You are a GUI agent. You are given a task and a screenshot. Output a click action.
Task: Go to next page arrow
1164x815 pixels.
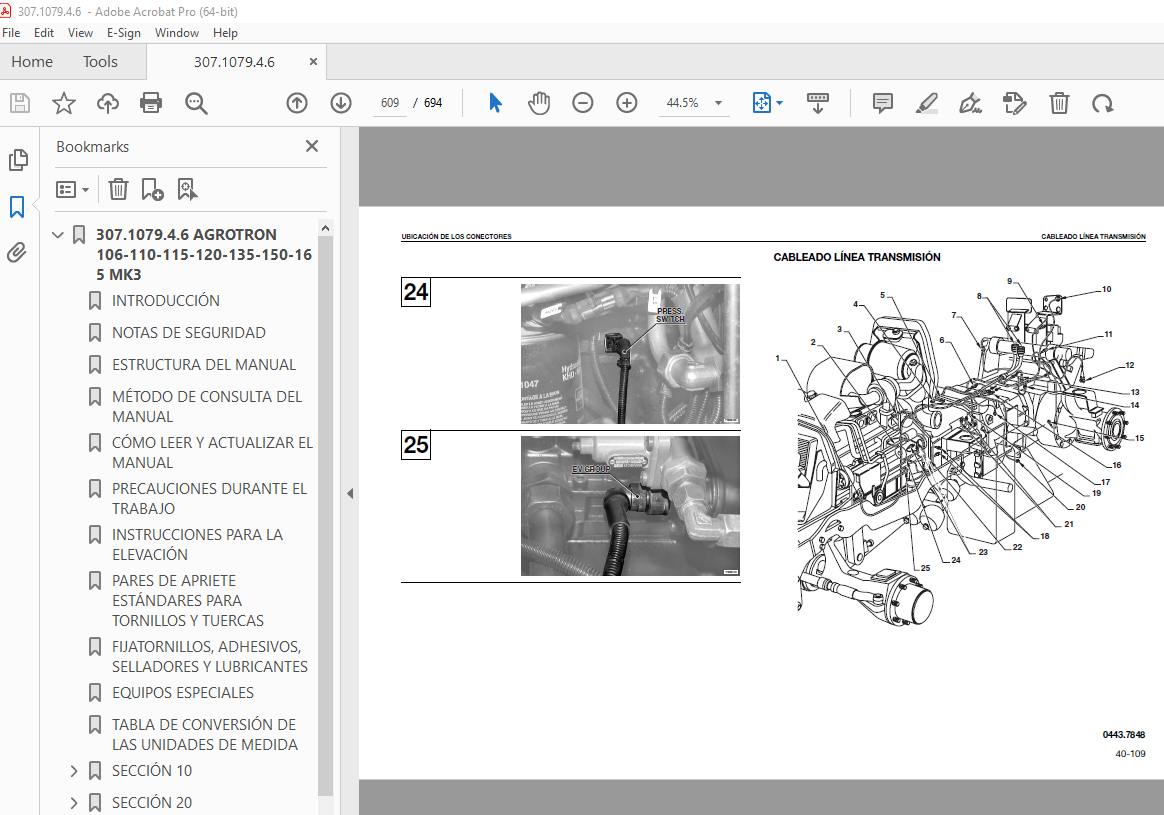(x=341, y=103)
